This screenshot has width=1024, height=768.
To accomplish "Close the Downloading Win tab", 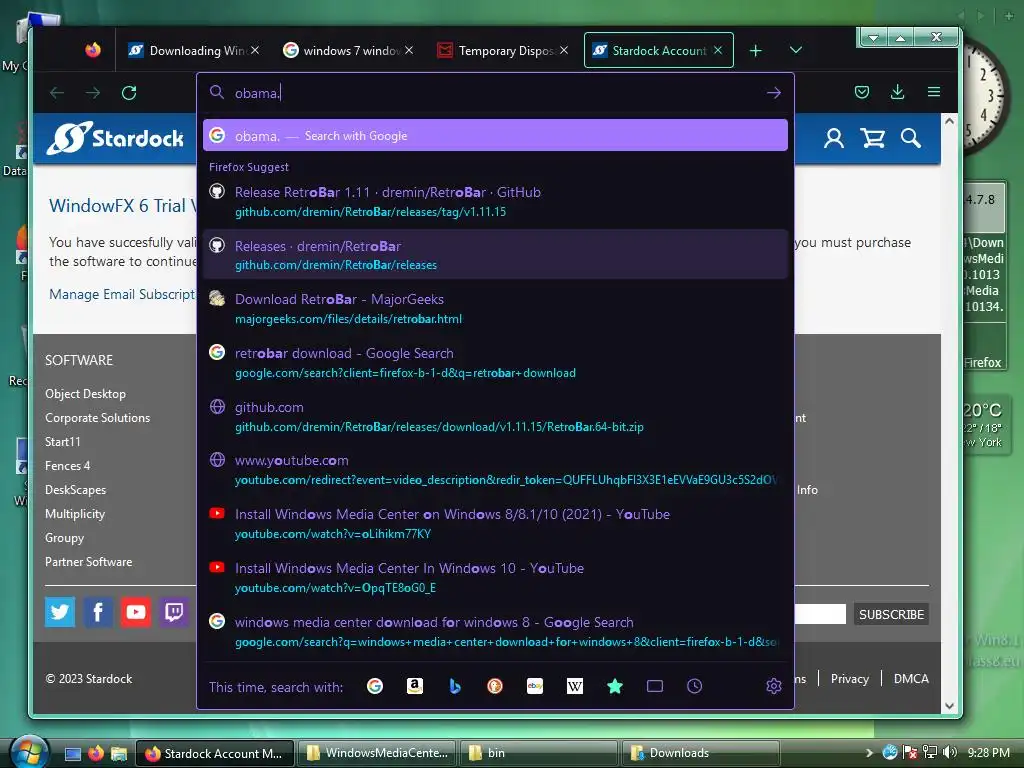I will tap(255, 50).
